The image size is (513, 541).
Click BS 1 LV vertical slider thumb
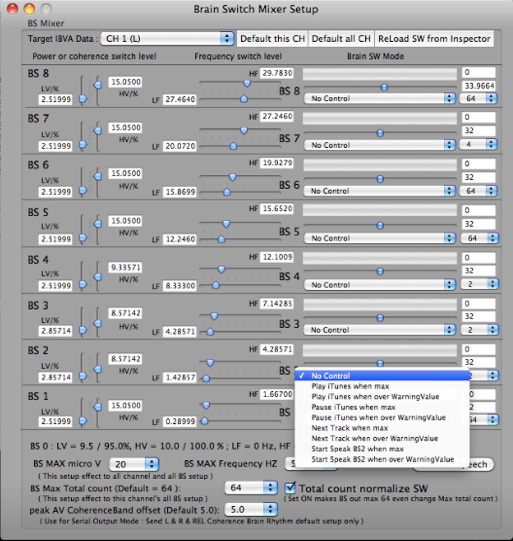coord(83,421)
